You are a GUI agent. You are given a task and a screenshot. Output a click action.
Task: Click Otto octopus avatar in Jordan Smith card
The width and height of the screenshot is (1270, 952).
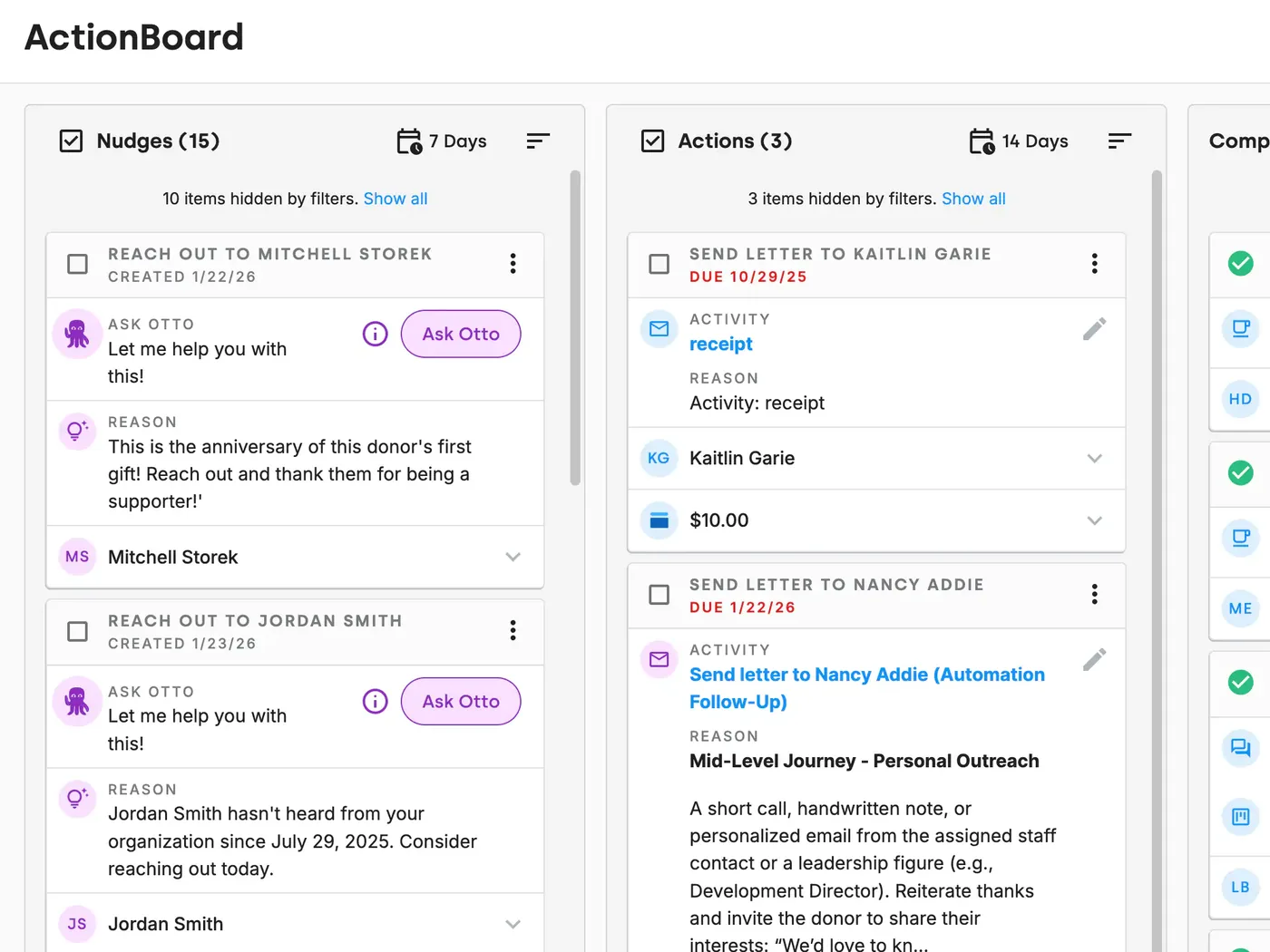coord(77,702)
